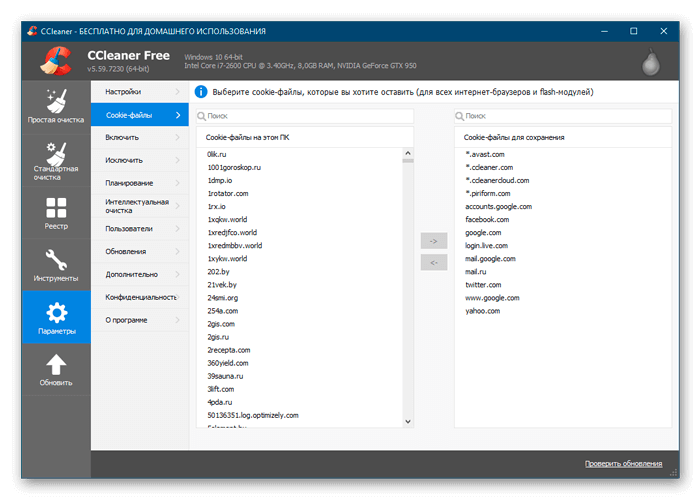Open the Конфиденциальность tab
This screenshot has width=700, height=499.
tap(140, 297)
